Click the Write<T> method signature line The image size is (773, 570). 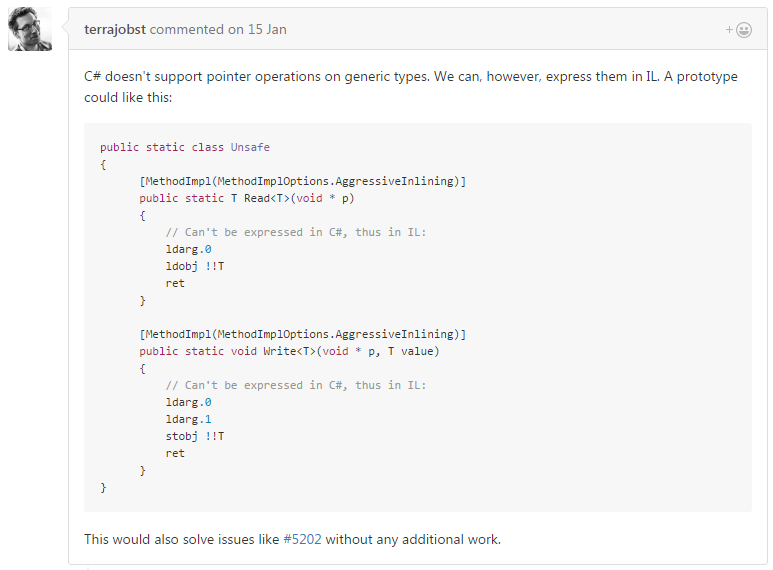[289, 351]
